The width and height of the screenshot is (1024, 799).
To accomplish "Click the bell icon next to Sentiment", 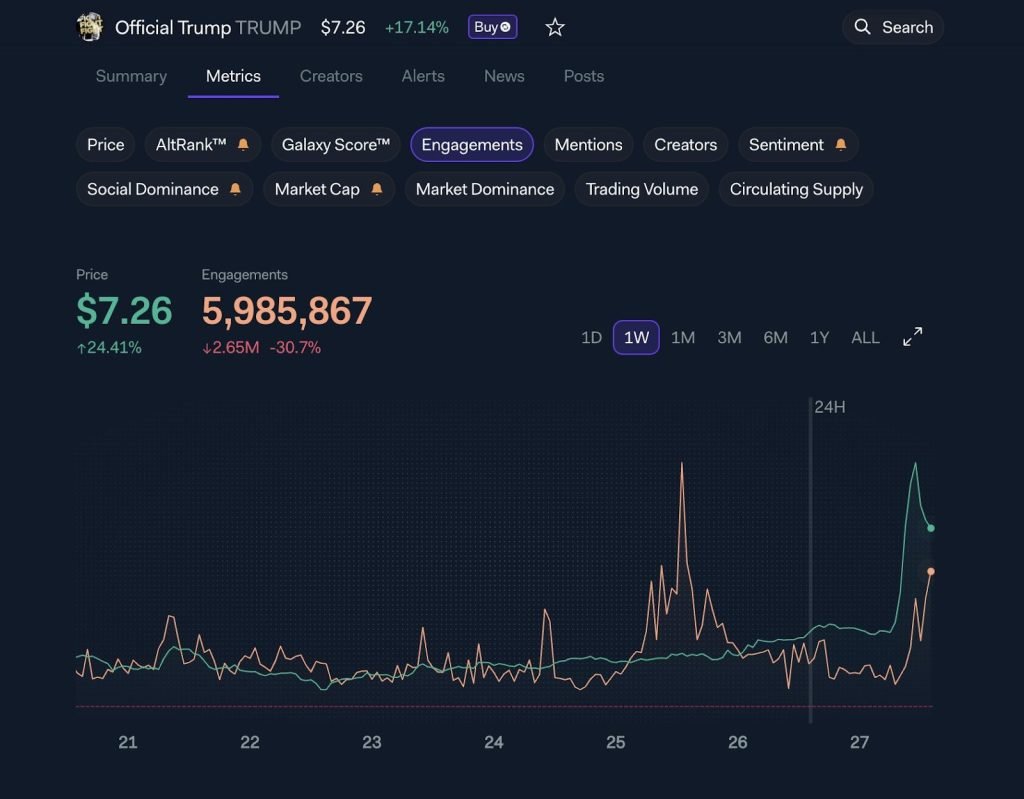I will (841, 143).
